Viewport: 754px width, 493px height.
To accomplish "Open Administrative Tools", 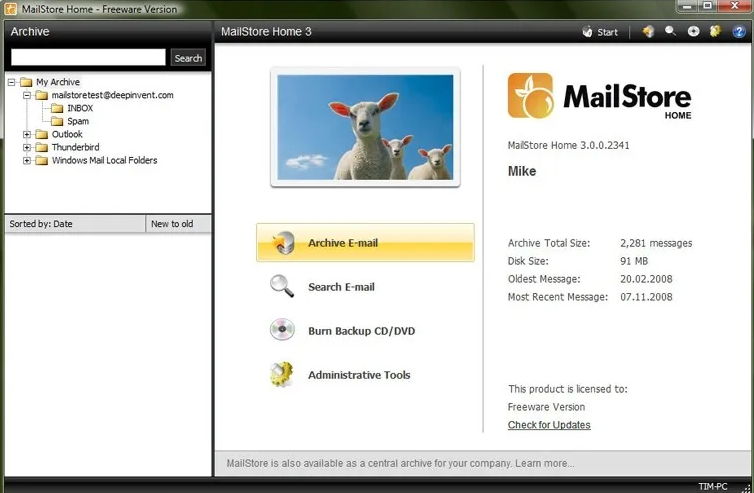I will pyautogui.click(x=359, y=375).
